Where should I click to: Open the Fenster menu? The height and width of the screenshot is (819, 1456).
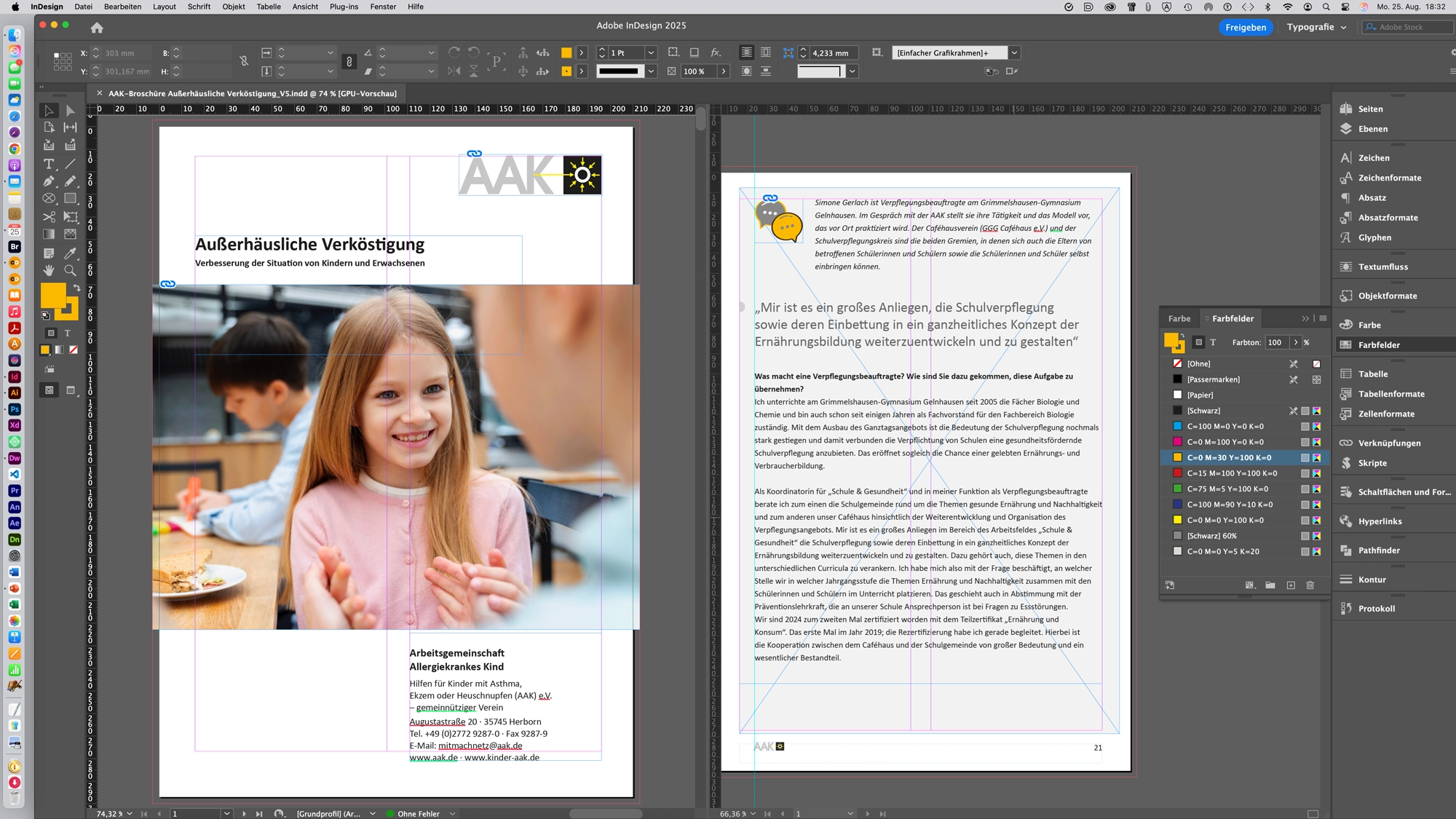click(x=383, y=7)
